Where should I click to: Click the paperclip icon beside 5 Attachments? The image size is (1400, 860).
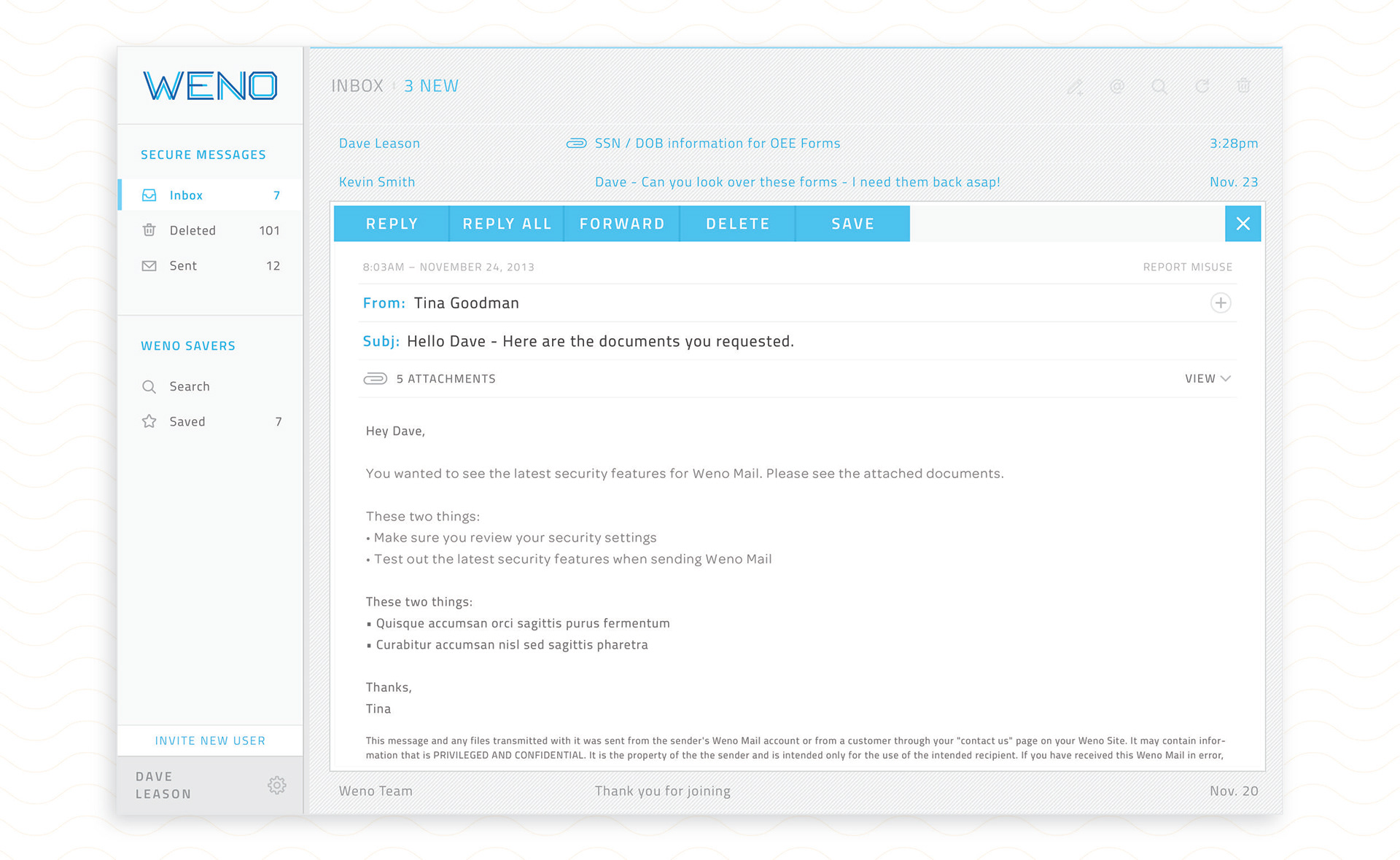coord(376,378)
